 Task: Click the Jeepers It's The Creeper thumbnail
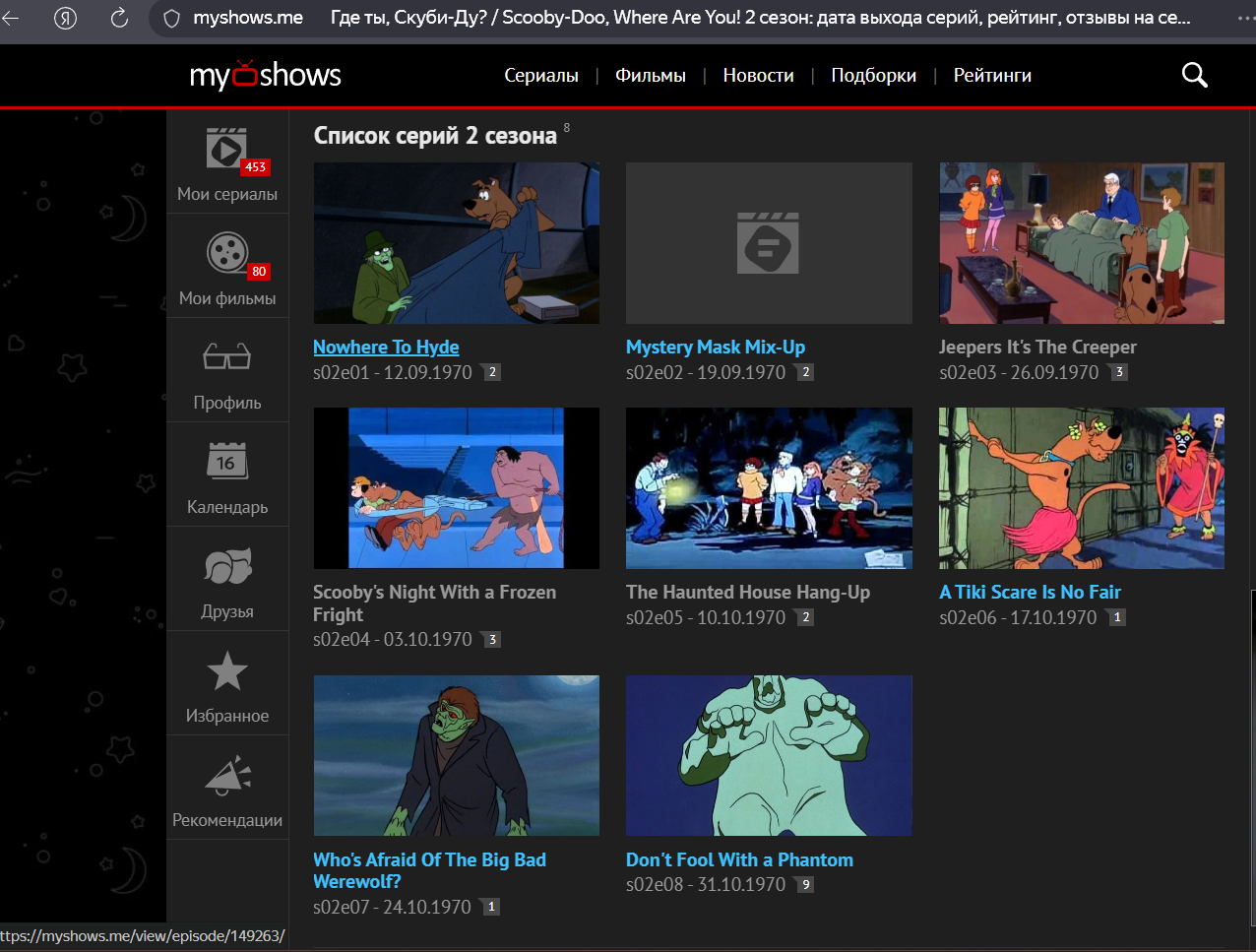(x=1082, y=243)
